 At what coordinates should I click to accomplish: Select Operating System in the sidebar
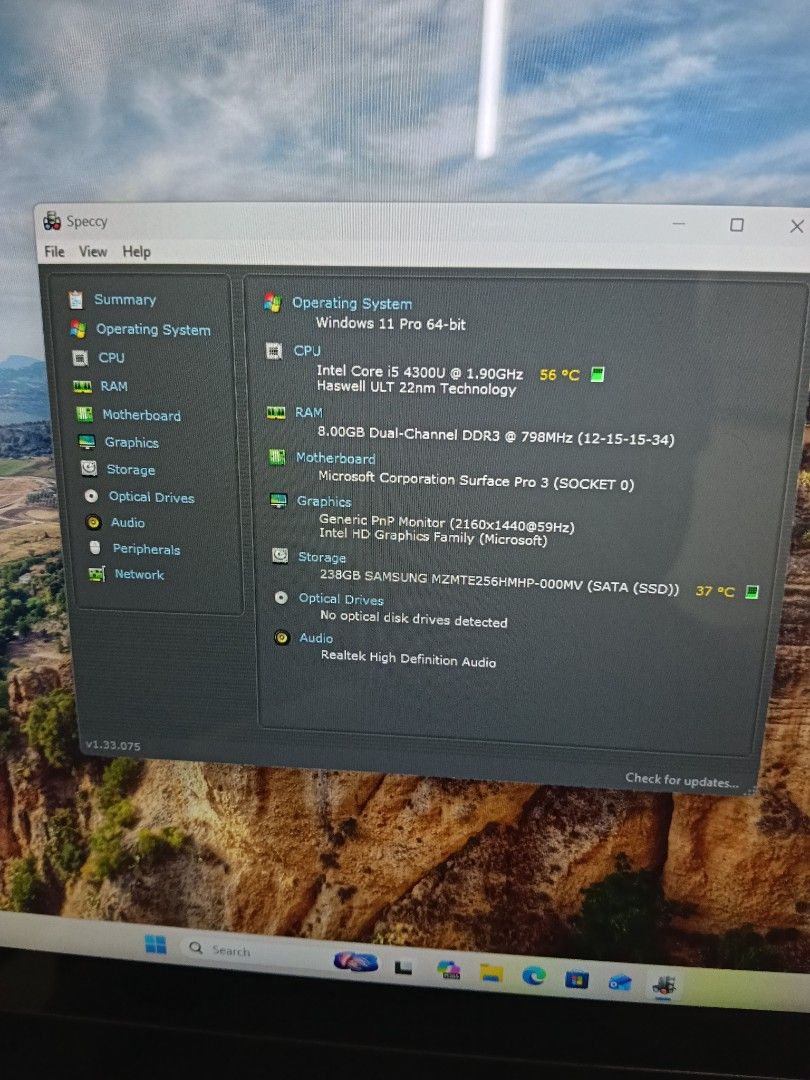click(x=153, y=329)
